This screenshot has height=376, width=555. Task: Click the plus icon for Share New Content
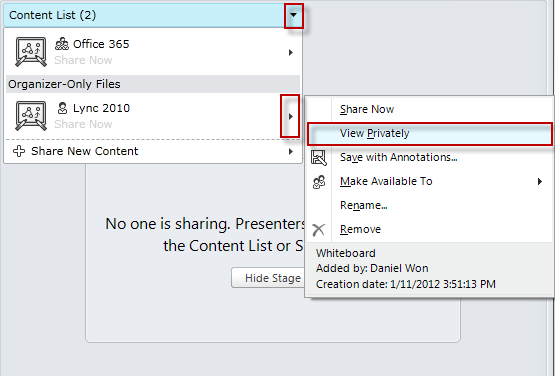(19, 151)
